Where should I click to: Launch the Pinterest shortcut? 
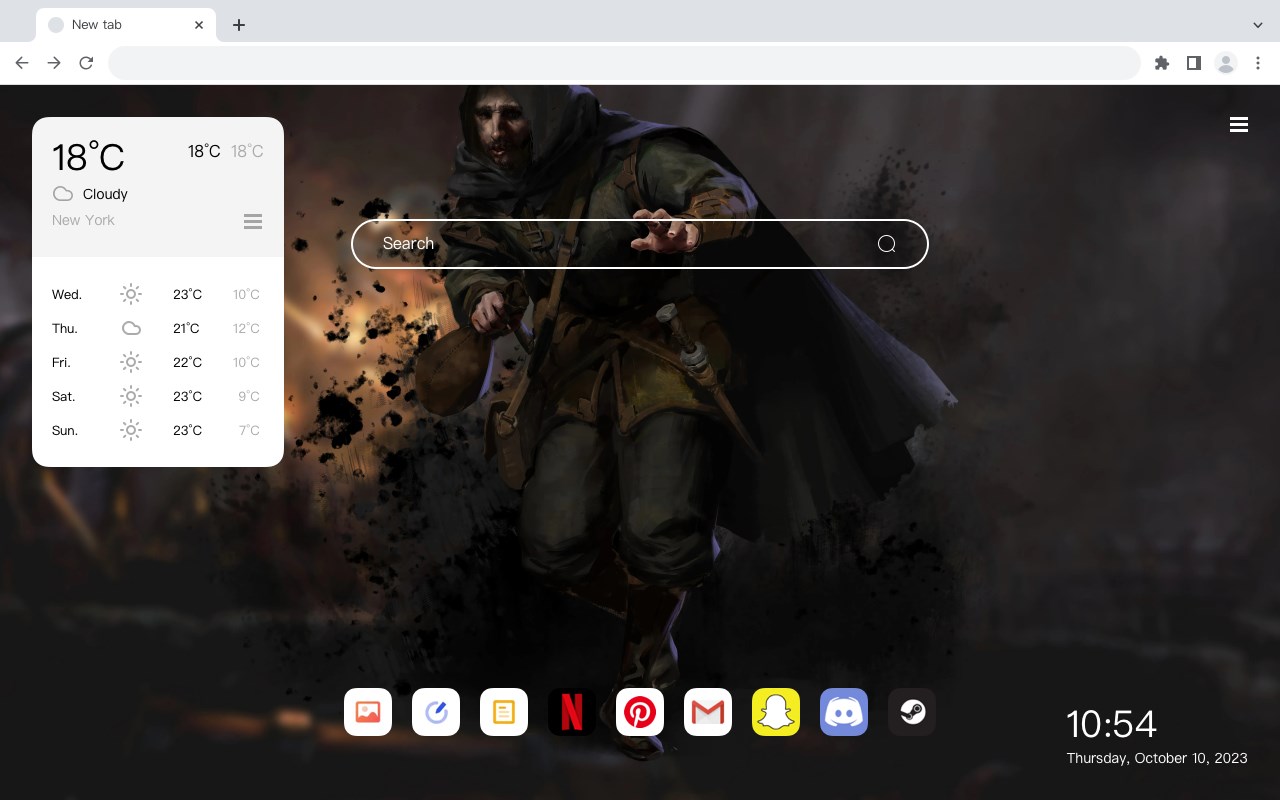point(640,712)
